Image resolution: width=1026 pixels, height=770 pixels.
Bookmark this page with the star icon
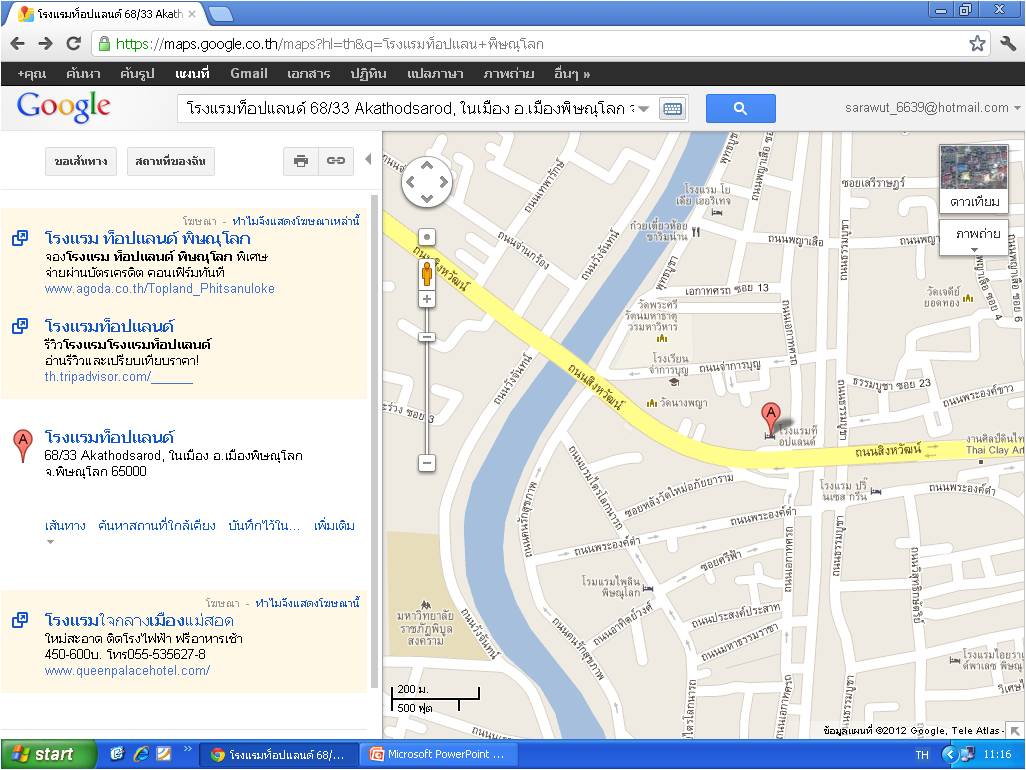pyautogui.click(x=977, y=44)
